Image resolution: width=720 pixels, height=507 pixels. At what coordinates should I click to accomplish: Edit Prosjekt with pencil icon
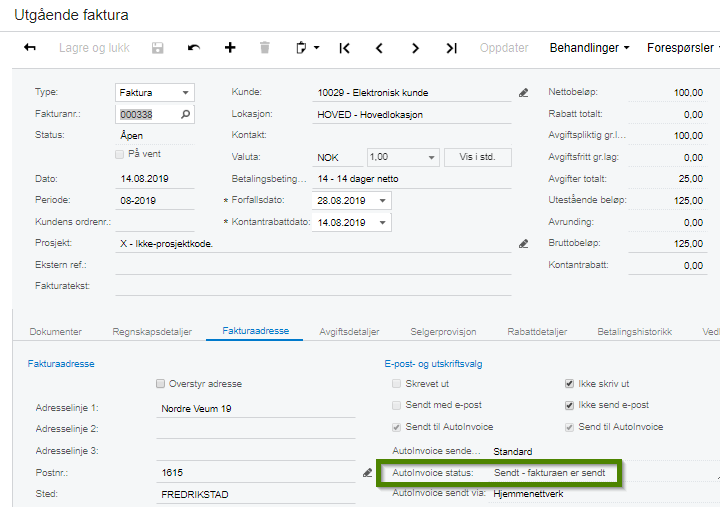click(x=523, y=243)
